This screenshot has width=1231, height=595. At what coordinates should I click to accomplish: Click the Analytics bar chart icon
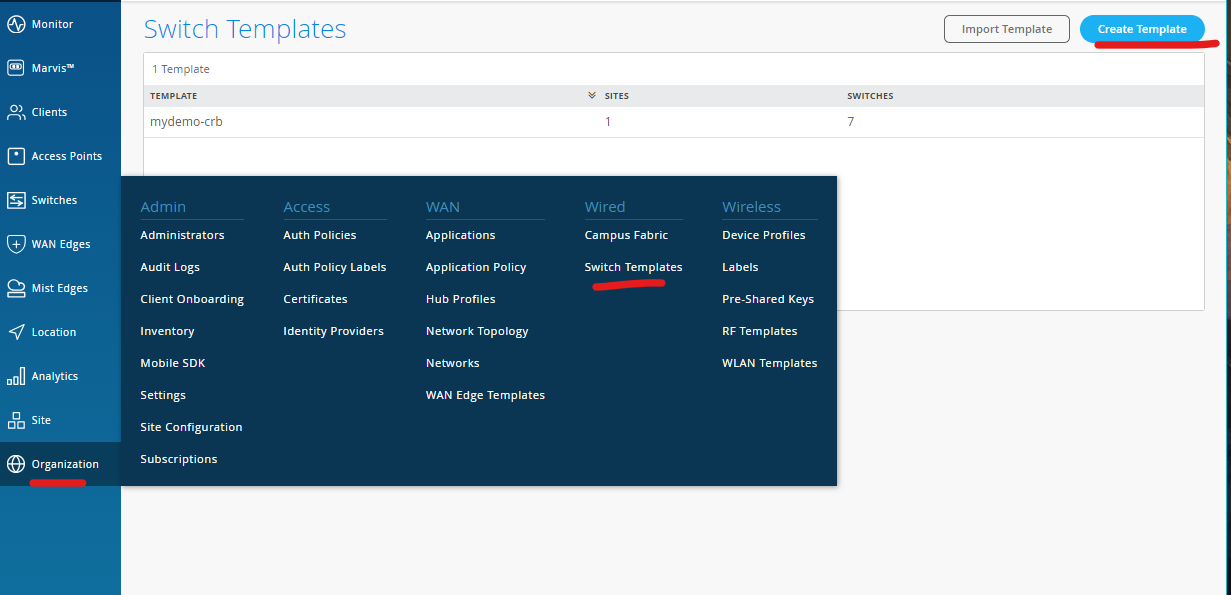tap(16, 376)
